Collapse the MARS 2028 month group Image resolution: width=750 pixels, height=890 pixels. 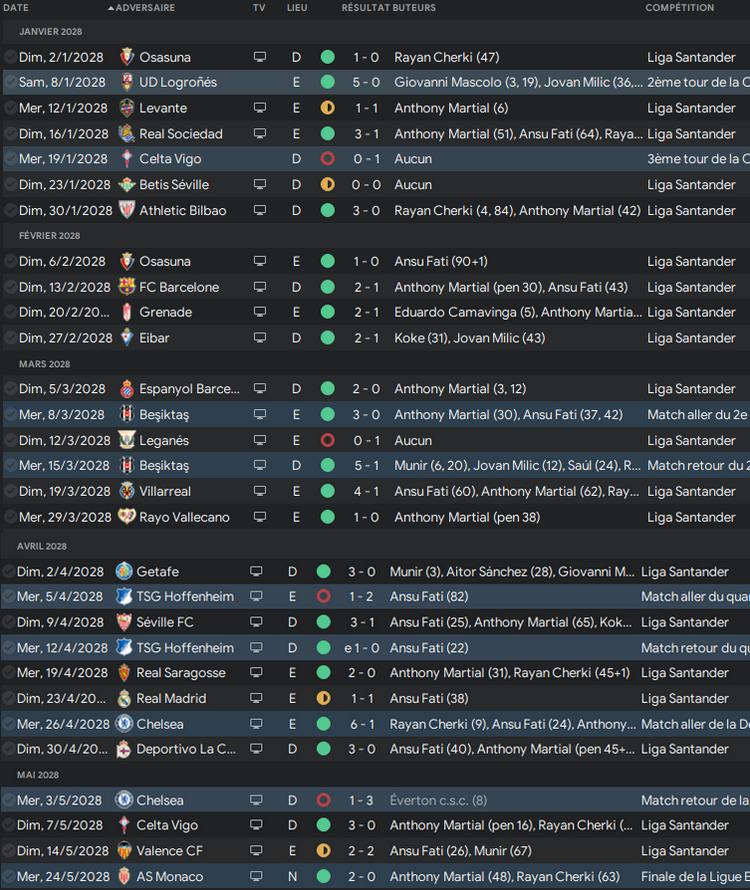coord(44,364)
